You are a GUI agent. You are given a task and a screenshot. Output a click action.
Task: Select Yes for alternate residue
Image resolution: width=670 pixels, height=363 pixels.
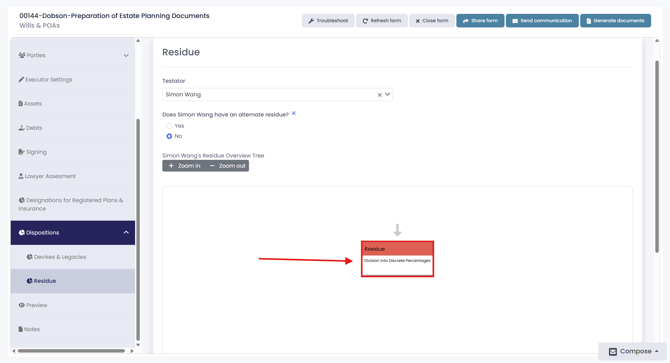click(x=169, y=126)
